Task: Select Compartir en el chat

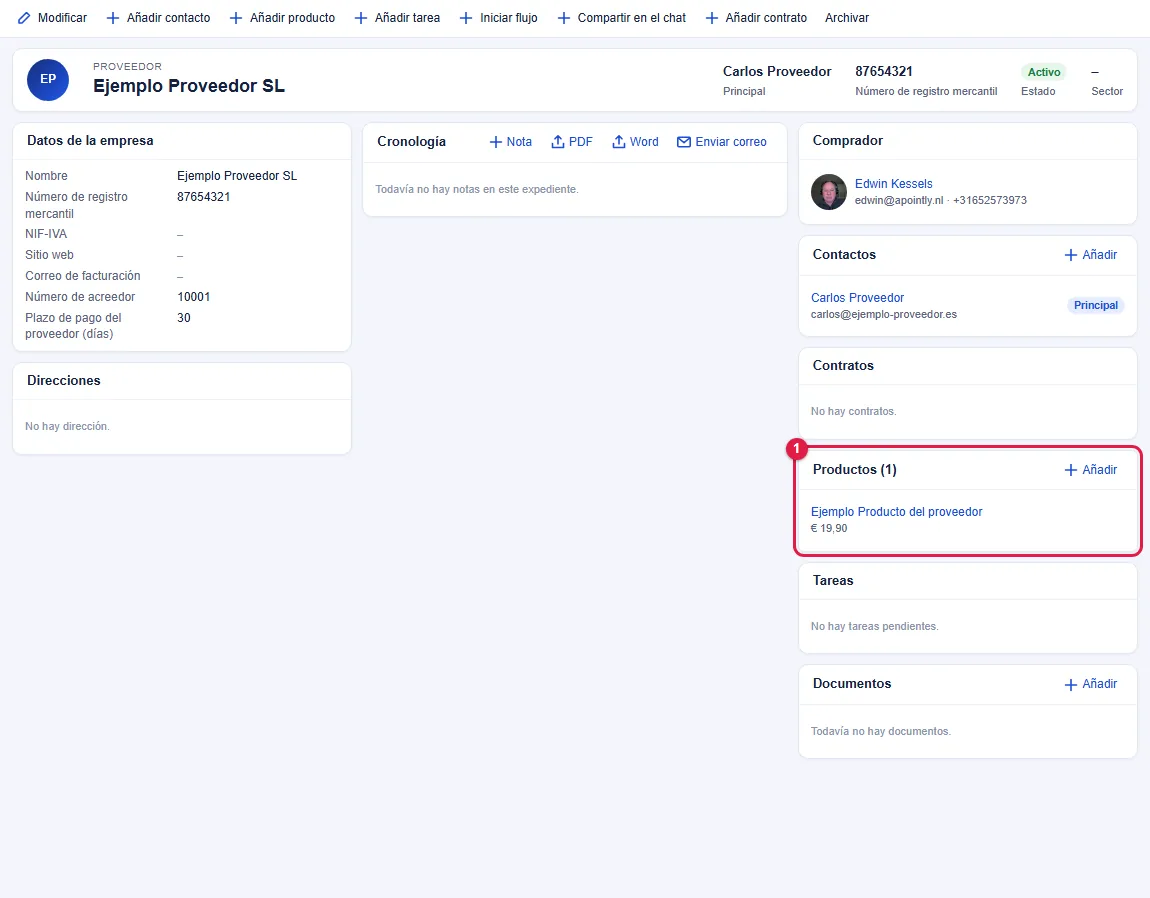Action: (622, 18)
